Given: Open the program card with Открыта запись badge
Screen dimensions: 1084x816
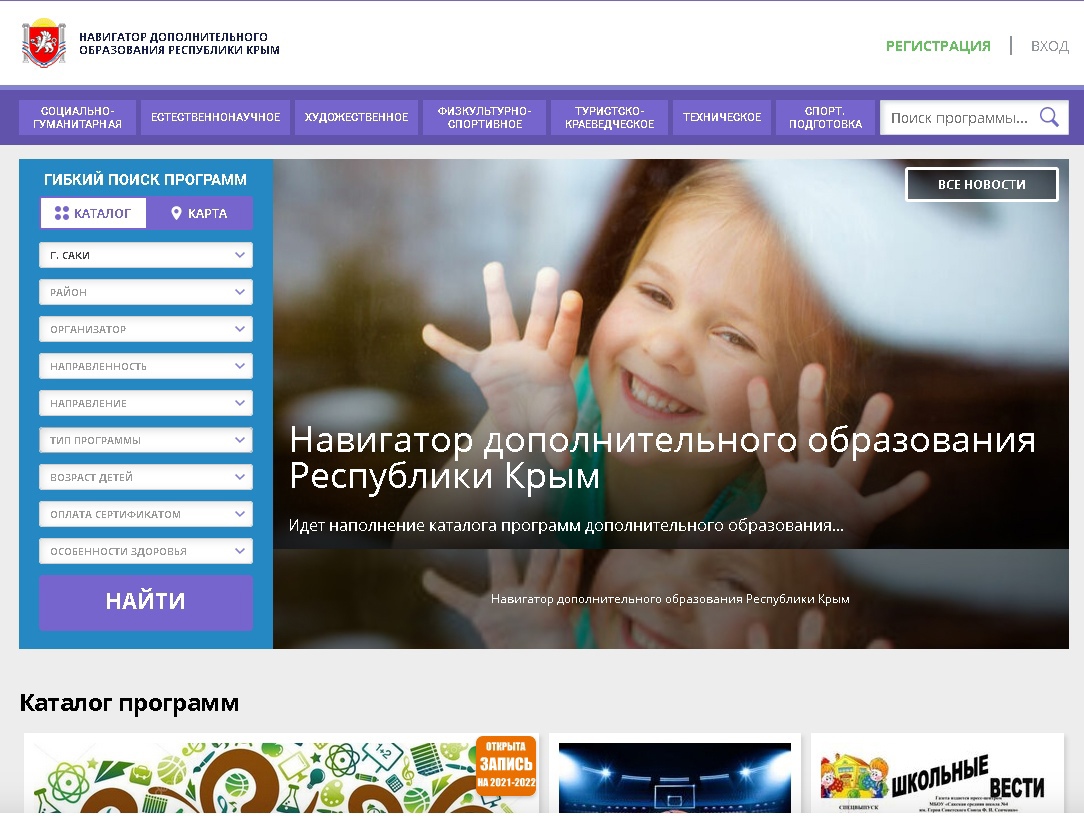Looking at the screenshot, I should coord(280,776).
